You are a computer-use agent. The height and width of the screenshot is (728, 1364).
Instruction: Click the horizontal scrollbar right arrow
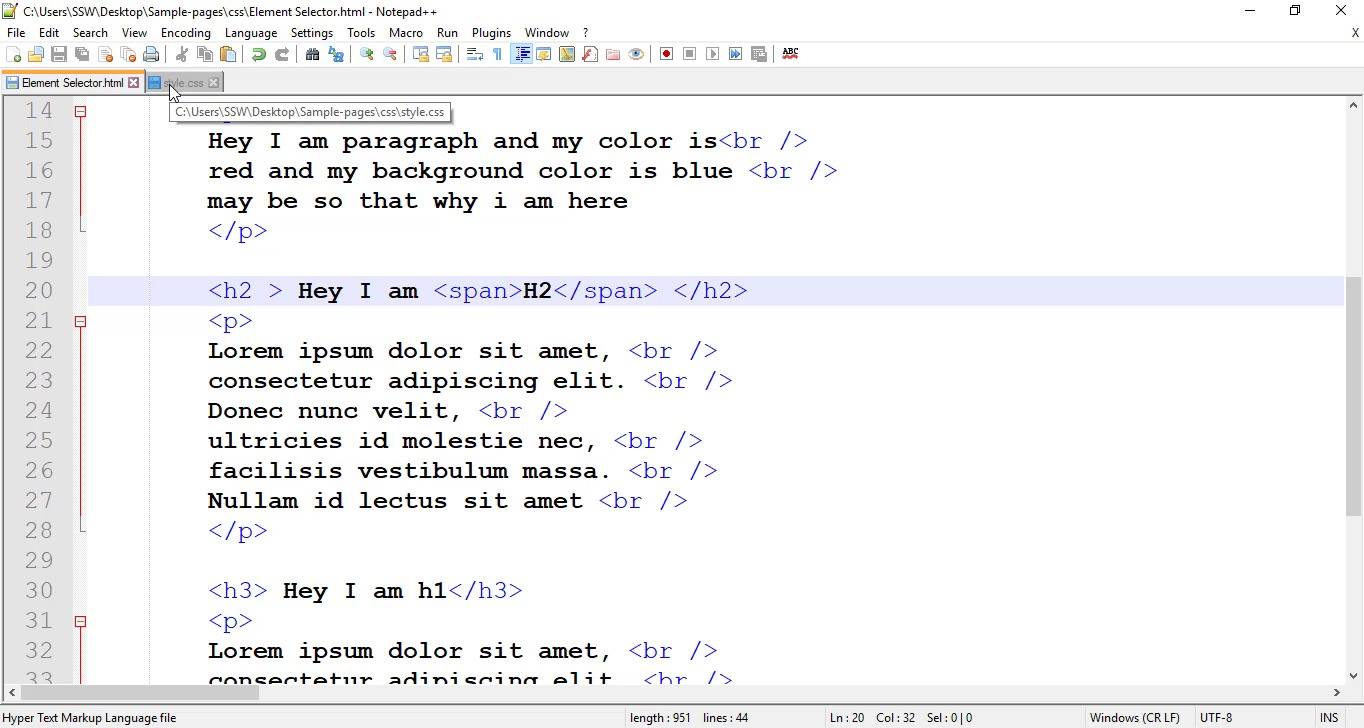(x=1336, y=692)
